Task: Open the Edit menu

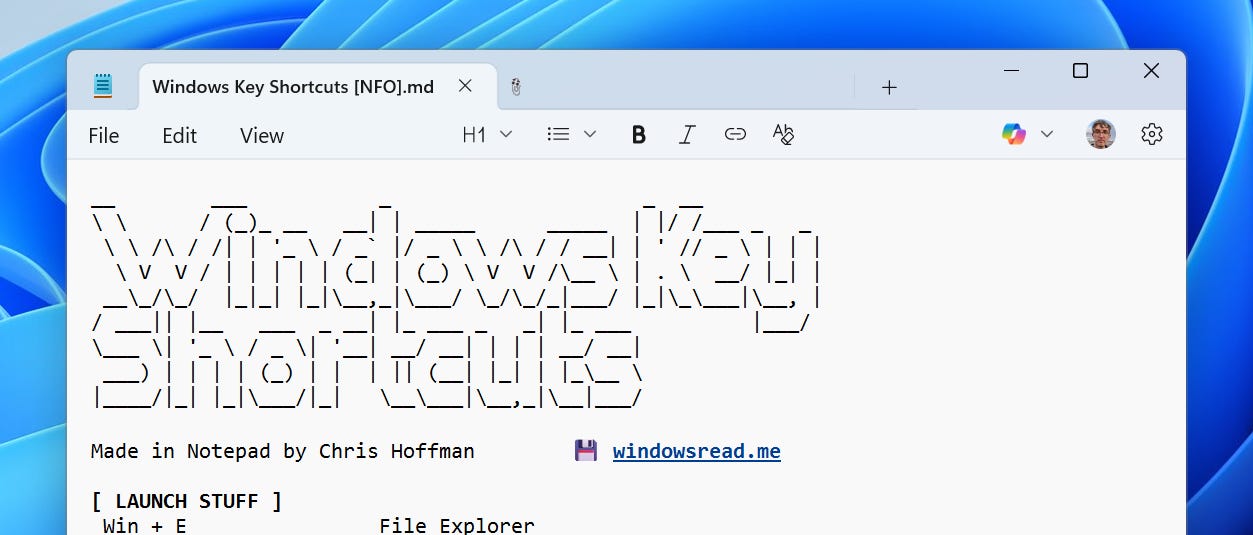Action: pos(179,136)
